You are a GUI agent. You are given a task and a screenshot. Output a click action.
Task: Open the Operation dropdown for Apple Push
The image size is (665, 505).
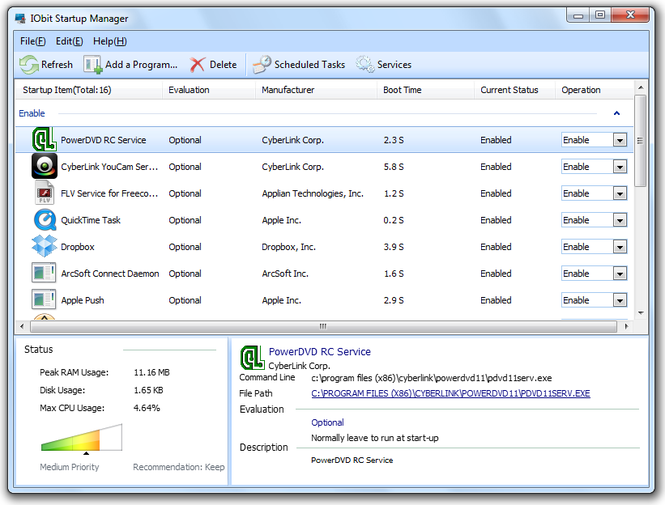[x=620, y=300]
